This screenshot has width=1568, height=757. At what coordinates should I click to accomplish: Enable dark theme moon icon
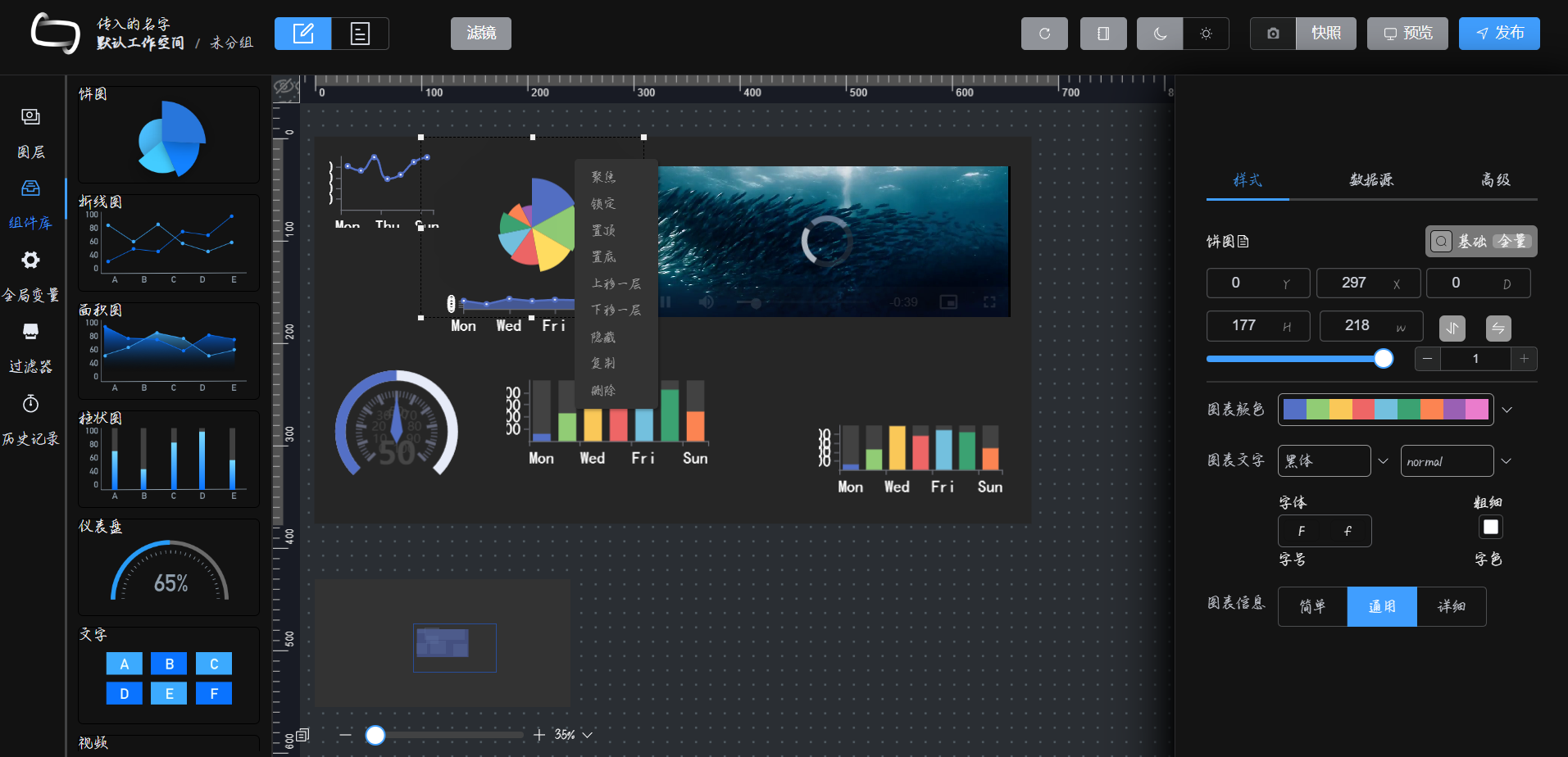click(x=1160, y=34)
